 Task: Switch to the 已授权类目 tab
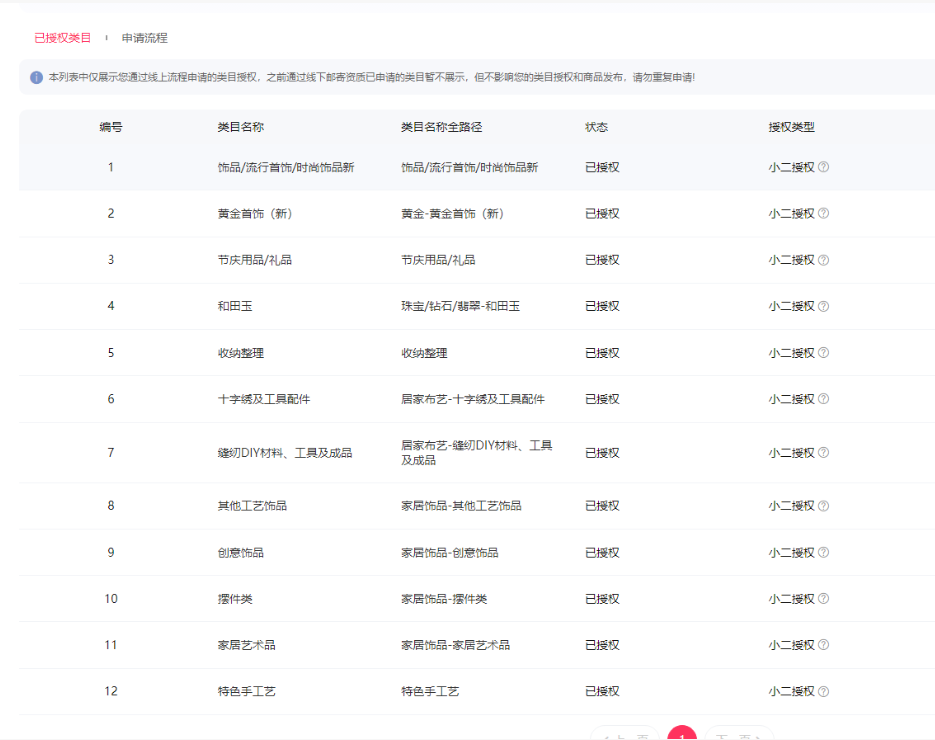(x=62, y=38)
